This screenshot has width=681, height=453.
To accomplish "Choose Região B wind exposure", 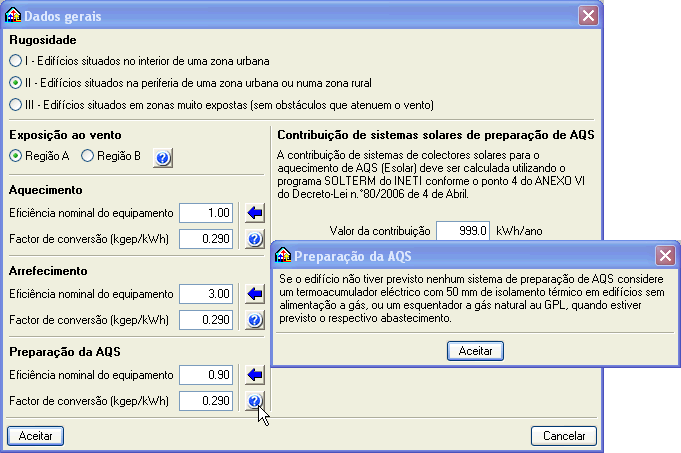I will point(88,156).
